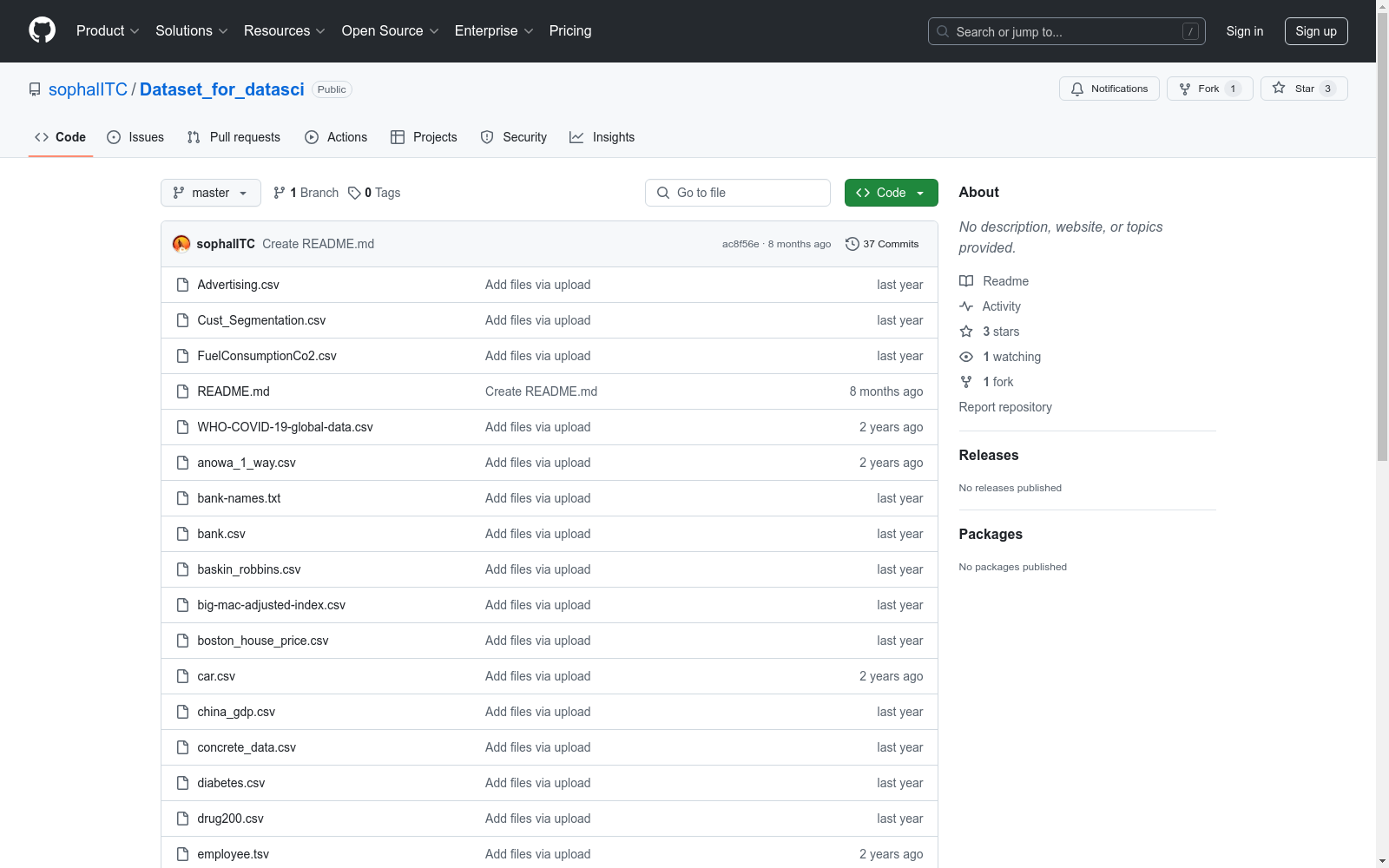Open the Resources dropdown menu
The height and width of the screenshot is (868, 1389).
coord(285,30)
